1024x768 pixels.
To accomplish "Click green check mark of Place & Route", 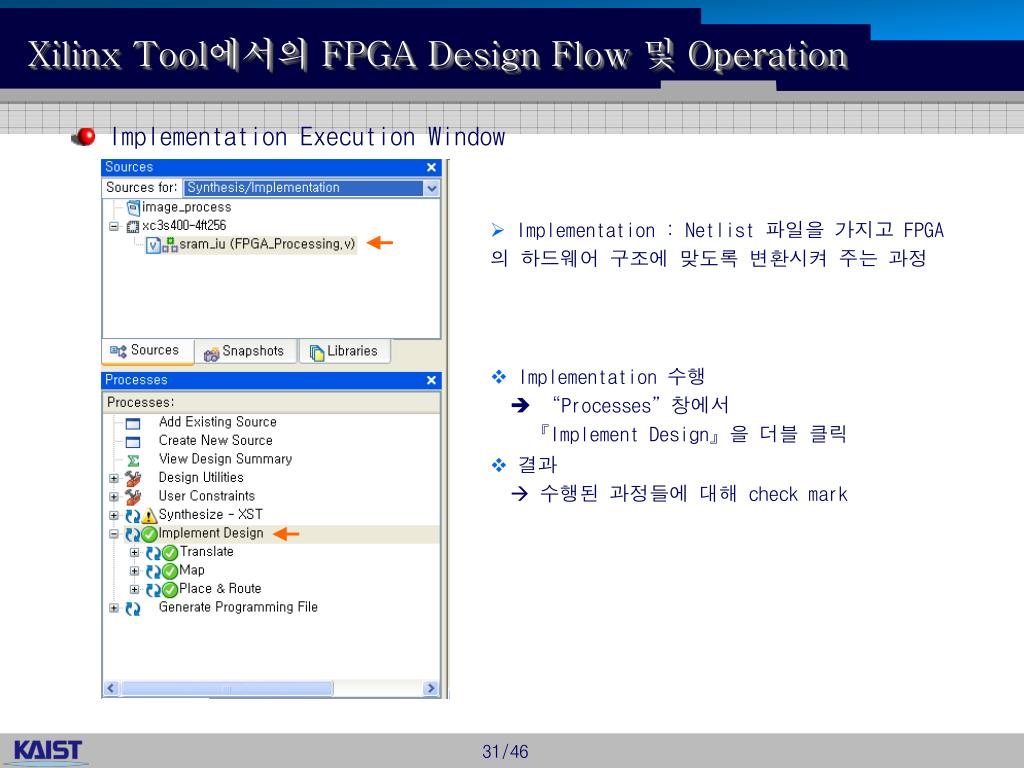I will 170,590.
